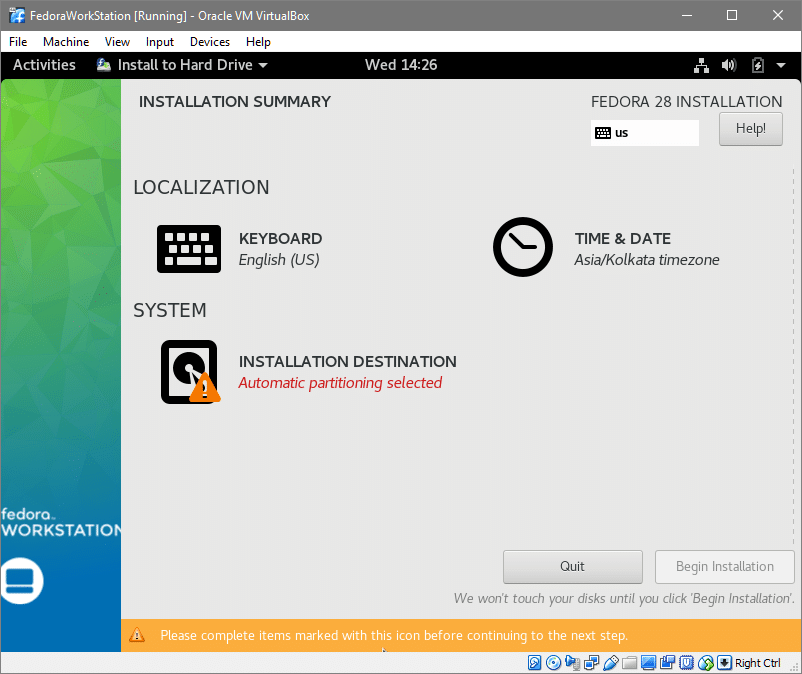Open the Input menu
The height and width of the screenshot is (674, 802).
coord(160,42)
